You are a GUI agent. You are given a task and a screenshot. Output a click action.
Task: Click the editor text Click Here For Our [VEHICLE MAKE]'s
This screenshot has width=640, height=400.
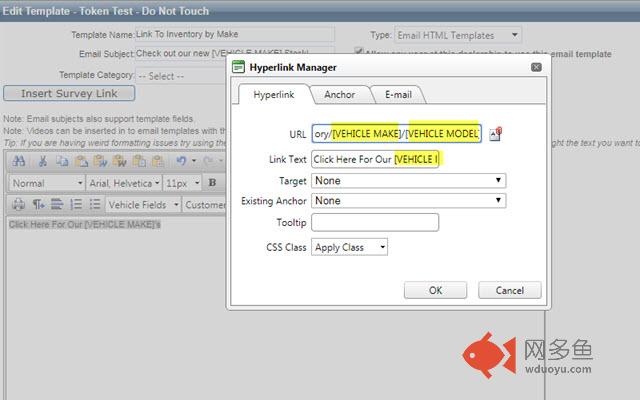[x=84, y=224]
